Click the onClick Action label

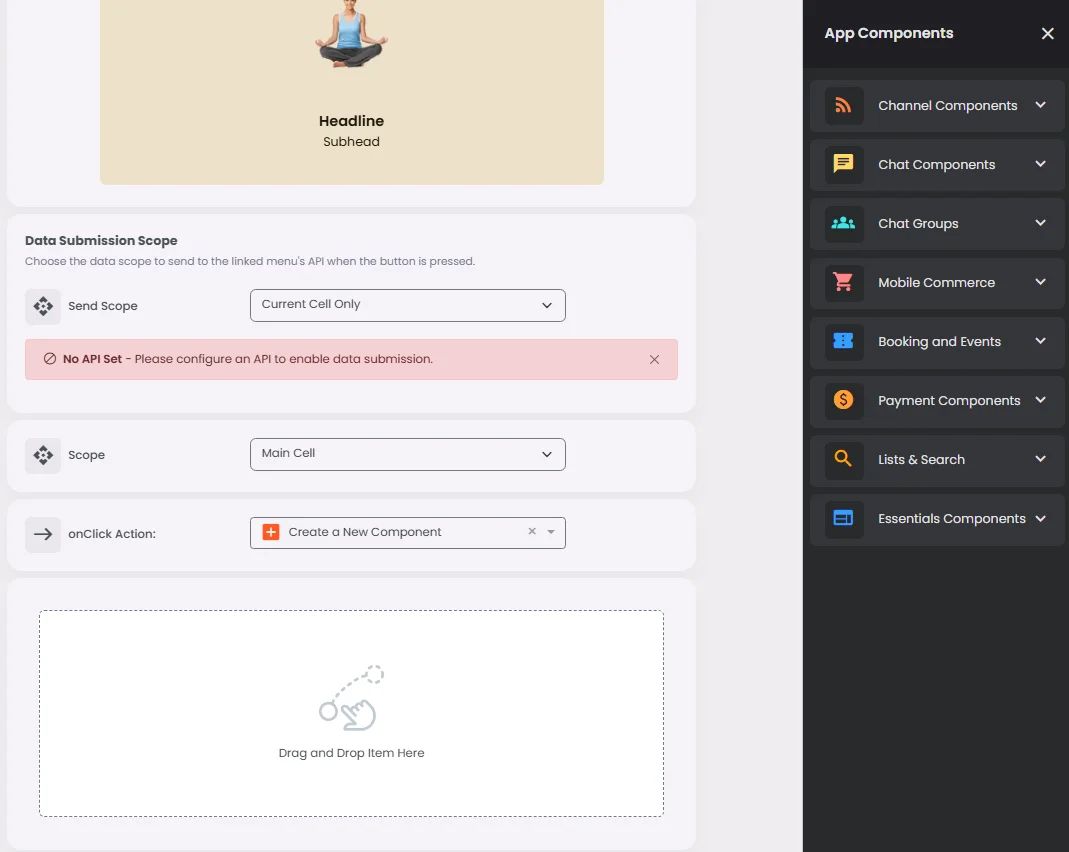point(112,534)
